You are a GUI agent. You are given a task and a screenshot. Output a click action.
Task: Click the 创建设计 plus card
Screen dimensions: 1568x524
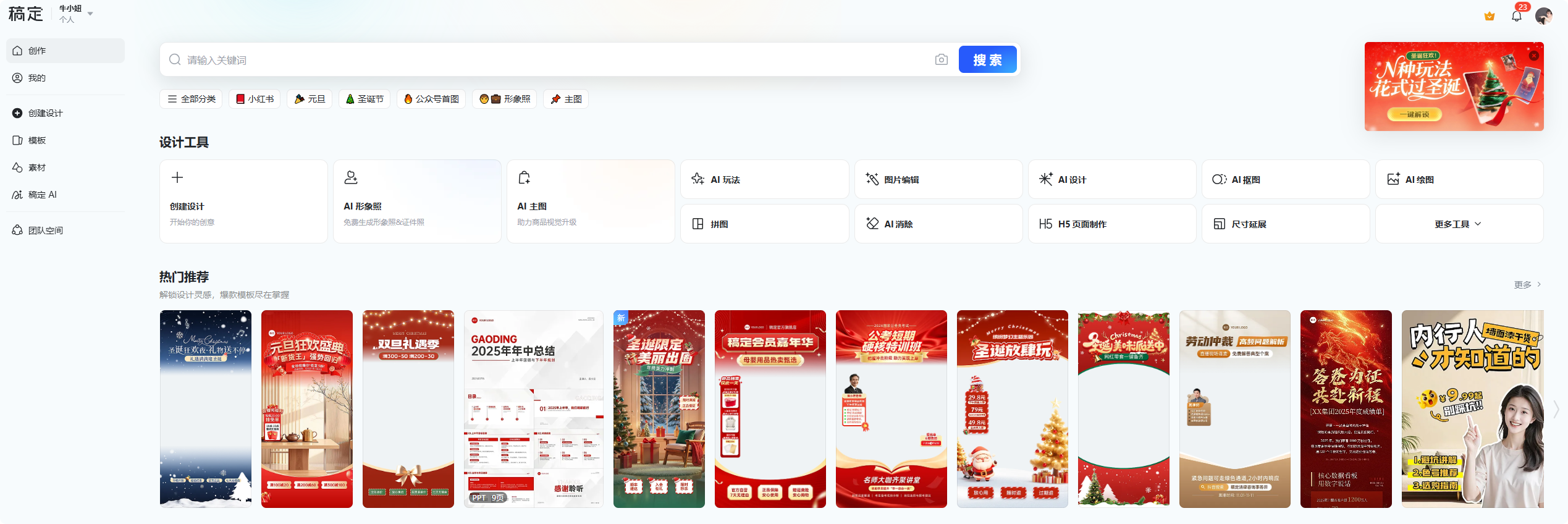tap(243, 201)
